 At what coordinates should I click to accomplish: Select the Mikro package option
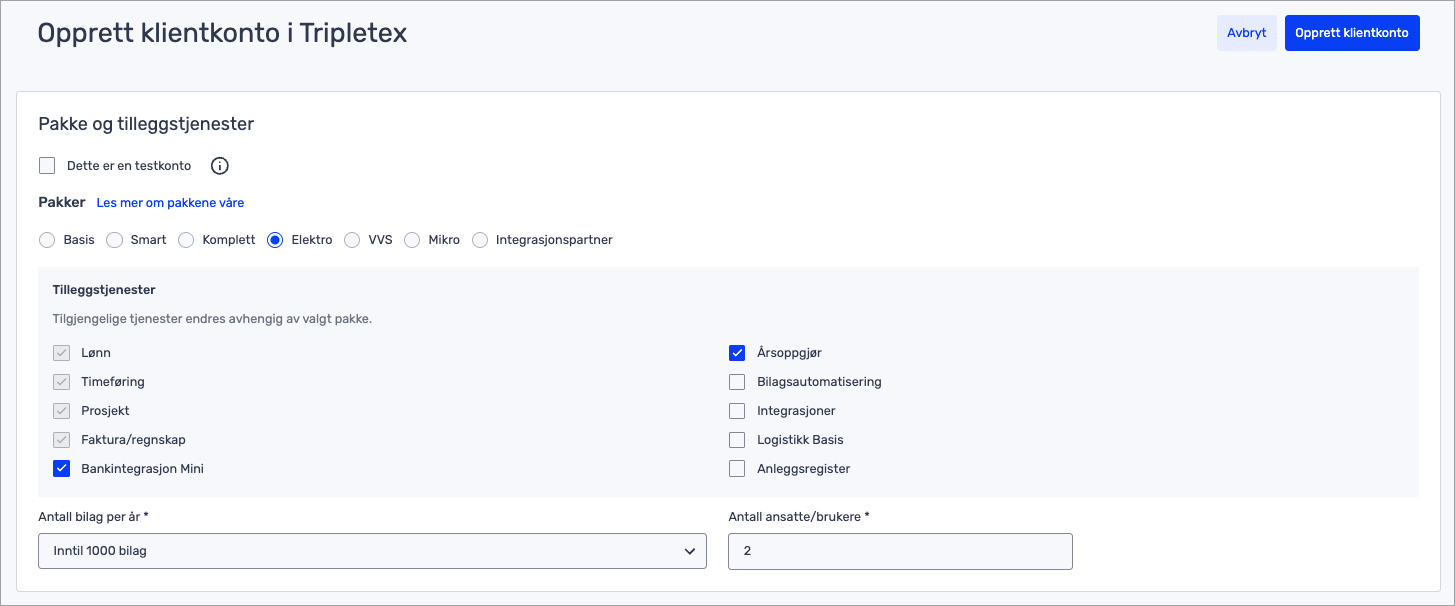click(x=412, y=240)
